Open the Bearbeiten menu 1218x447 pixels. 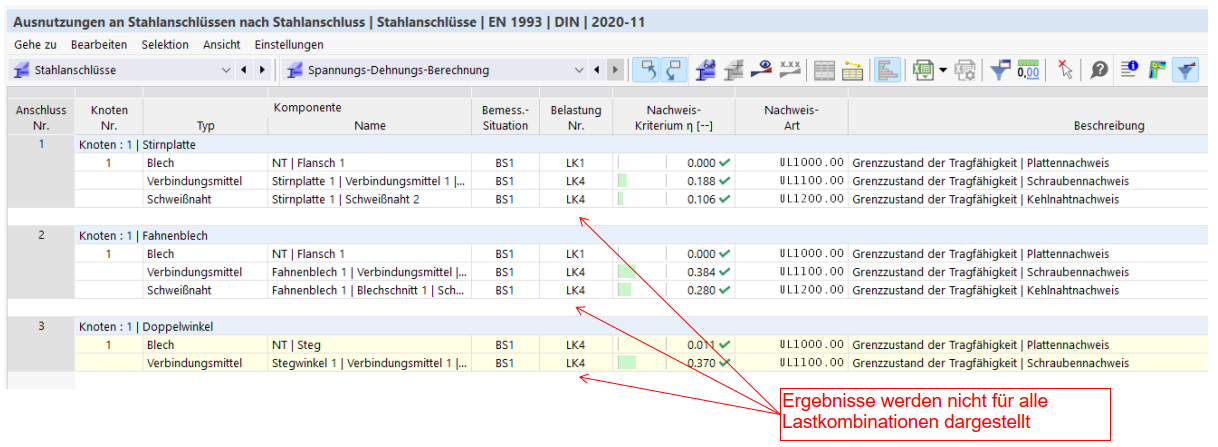pos(105,45)
